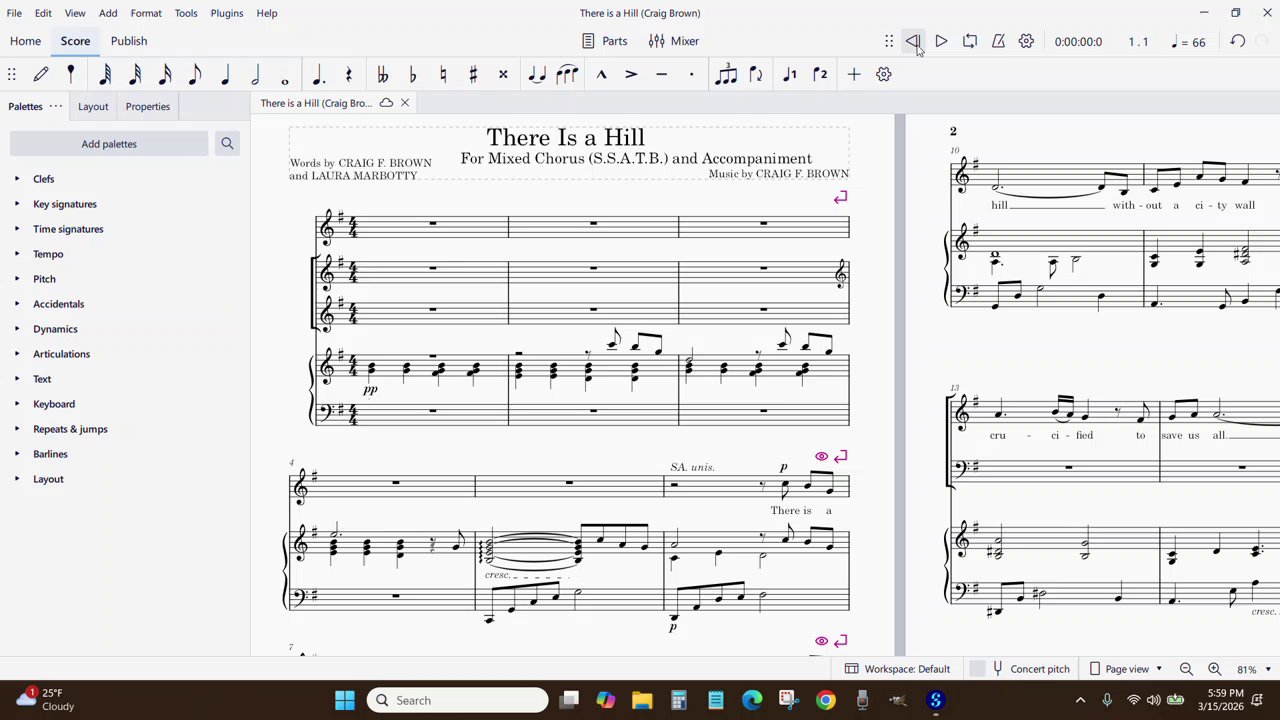Select the 64th note duration

click(x=105, y=74)
